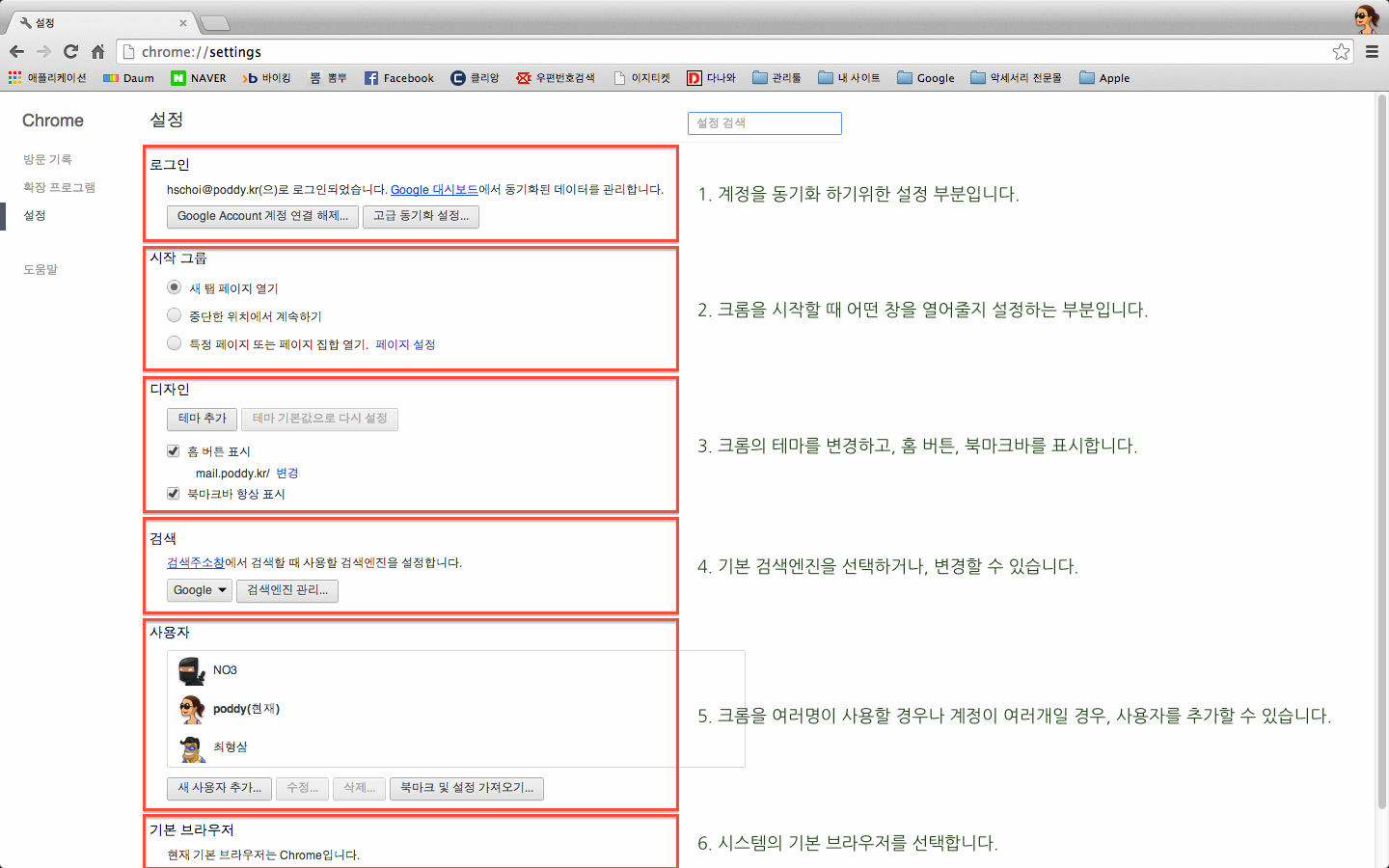
Task: Click the 변경 link next to mail.poddy.kr
Action: [287, 474]
